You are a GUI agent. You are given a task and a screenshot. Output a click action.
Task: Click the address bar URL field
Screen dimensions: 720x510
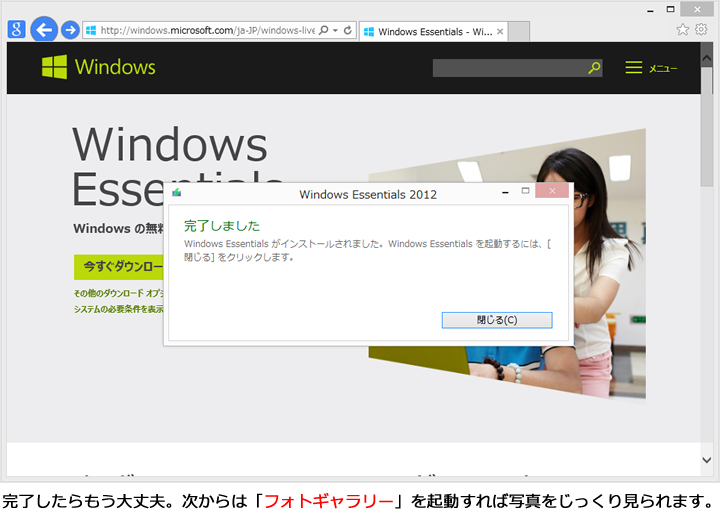207,30
